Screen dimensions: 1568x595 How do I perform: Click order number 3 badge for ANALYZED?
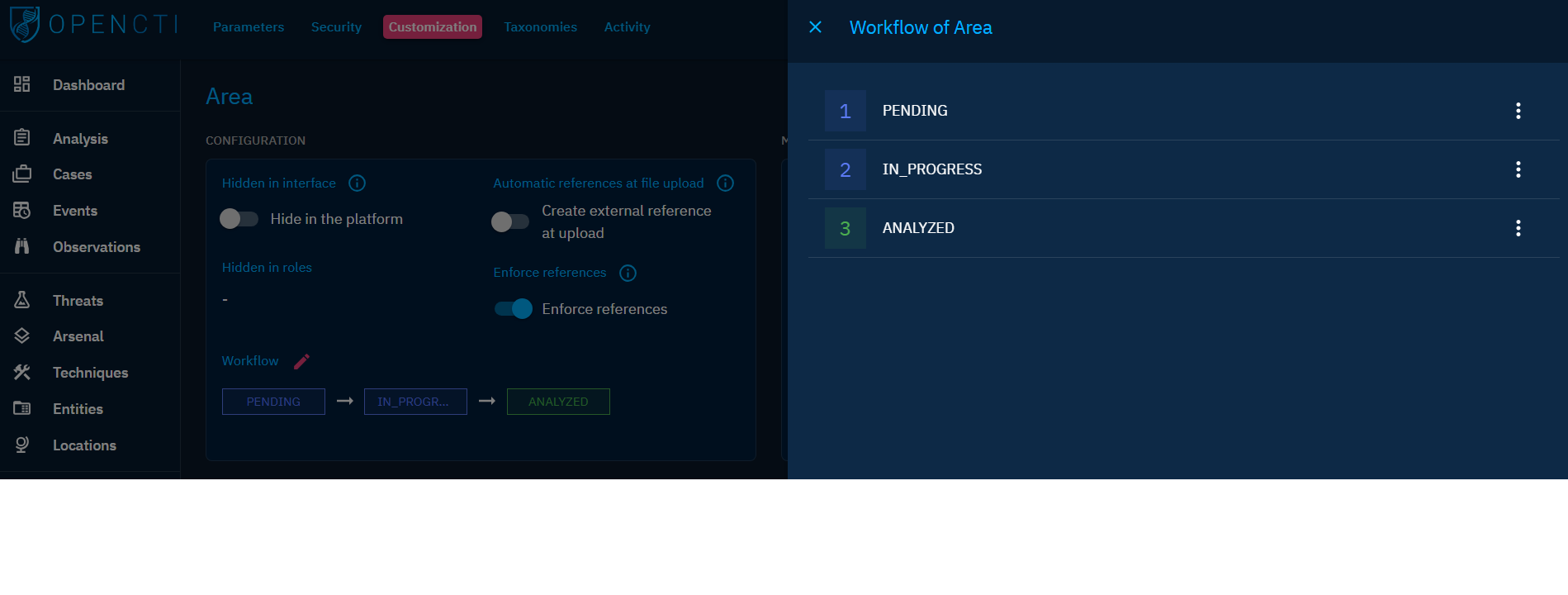846,228
